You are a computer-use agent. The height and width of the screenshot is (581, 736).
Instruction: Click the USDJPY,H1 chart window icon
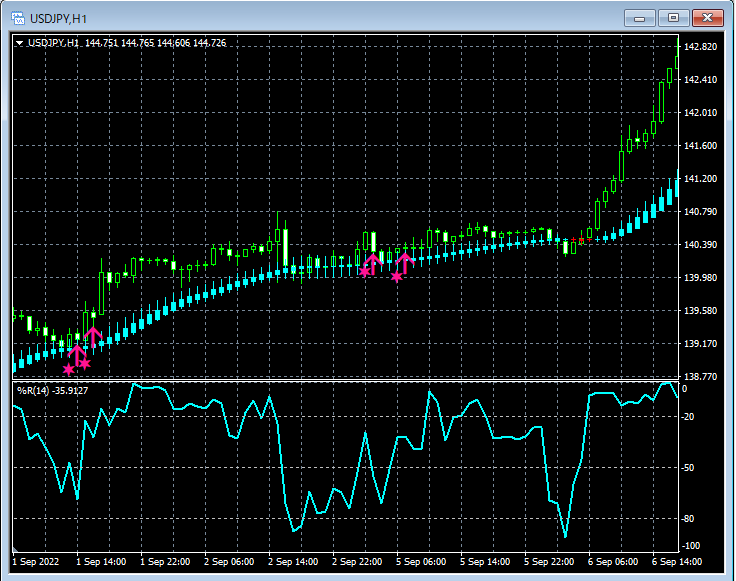click(x=18, y=19)
